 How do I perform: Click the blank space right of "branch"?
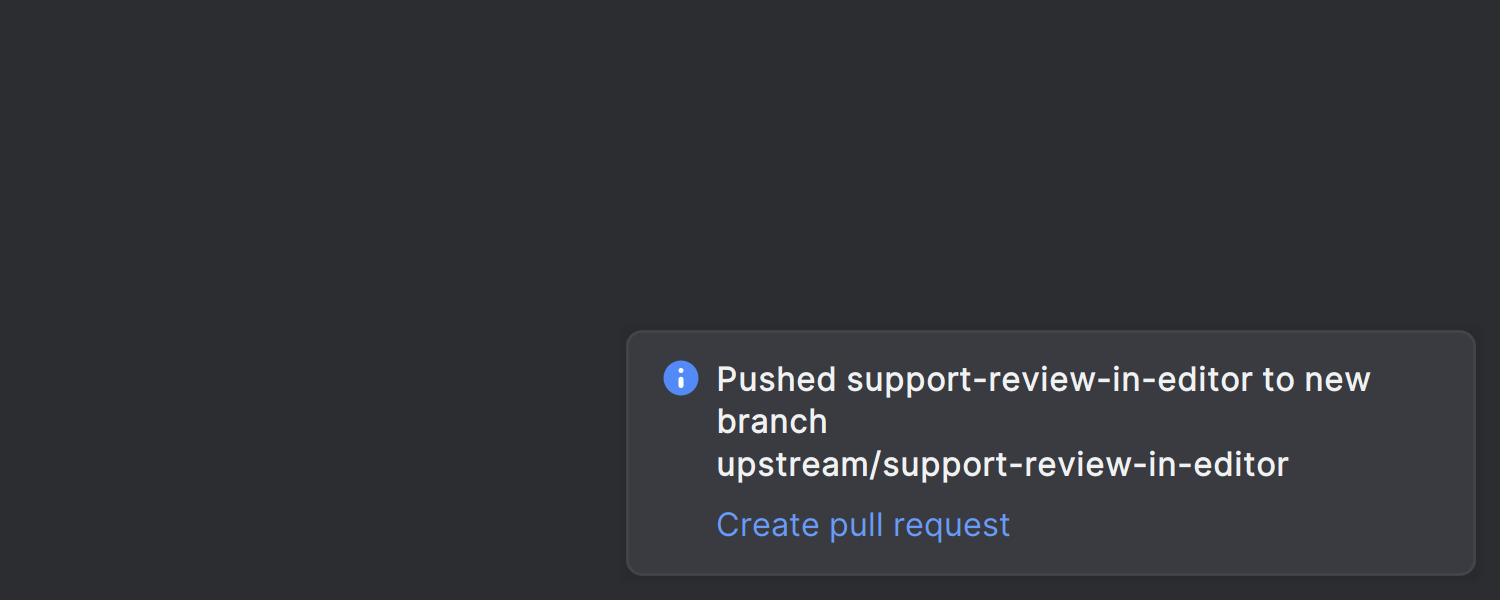1100,422
